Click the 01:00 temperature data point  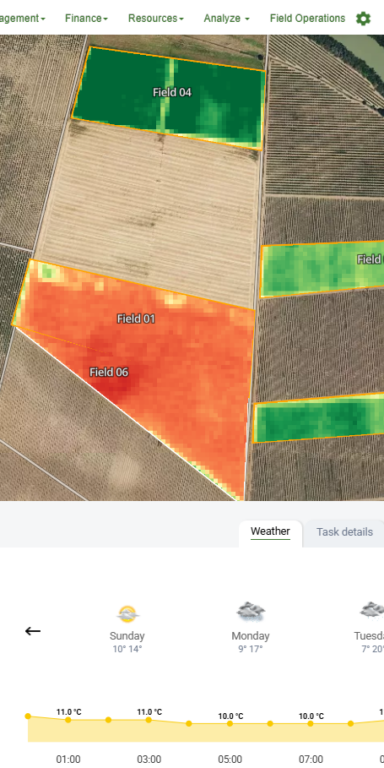point(68,720)
